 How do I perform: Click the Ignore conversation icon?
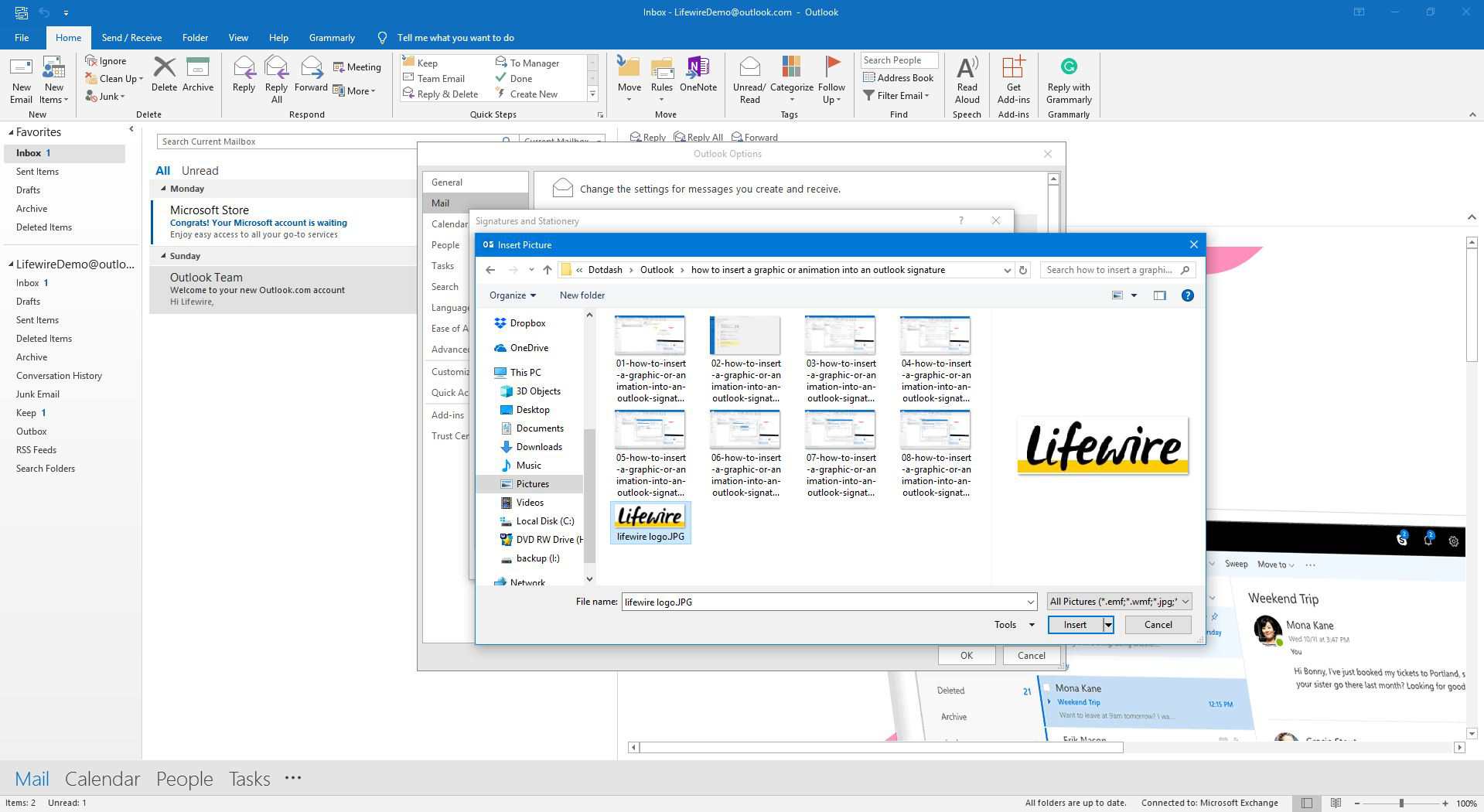tap(106, 61)
